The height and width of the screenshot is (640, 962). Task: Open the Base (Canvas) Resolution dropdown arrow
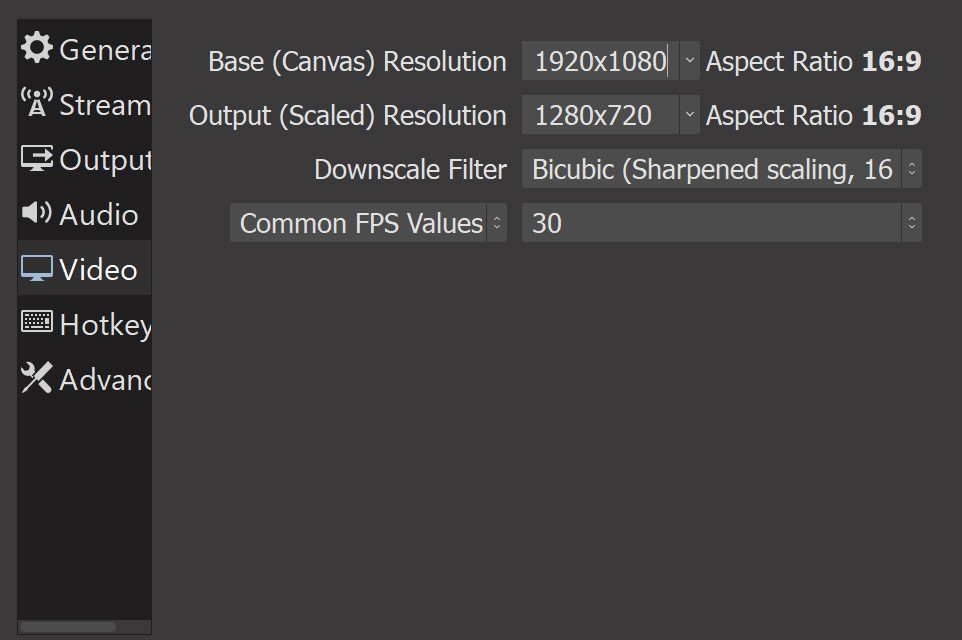[x=690, y=61]
